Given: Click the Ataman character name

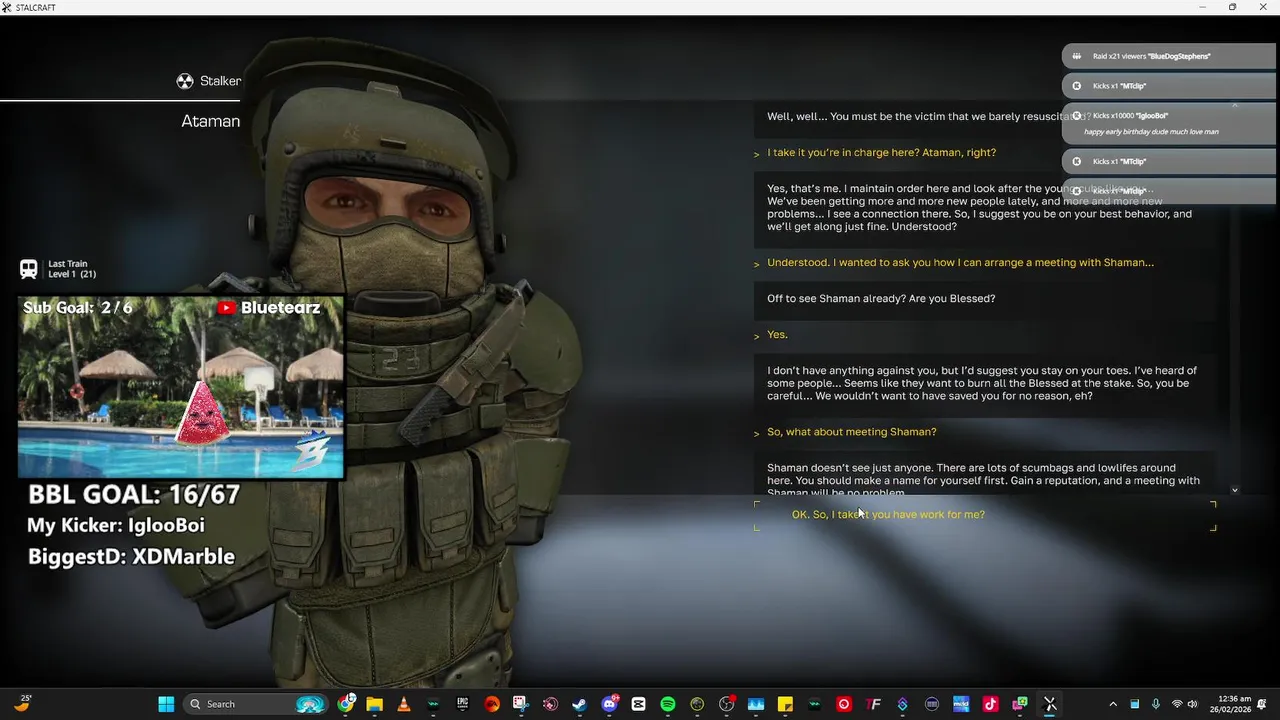Looking at the screenshot, I should tap(210, 121).
